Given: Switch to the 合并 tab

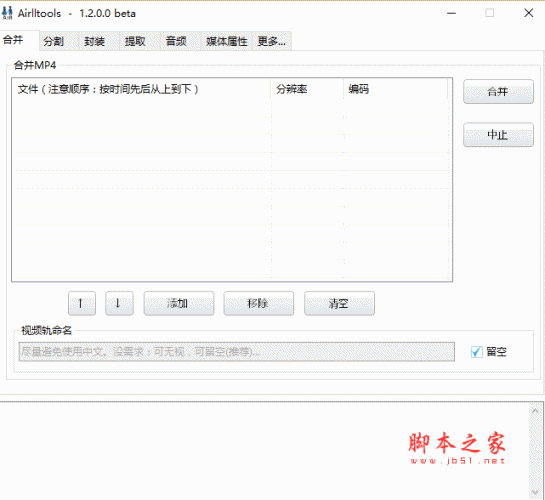Looking at the screenshot, I should 19,41.
